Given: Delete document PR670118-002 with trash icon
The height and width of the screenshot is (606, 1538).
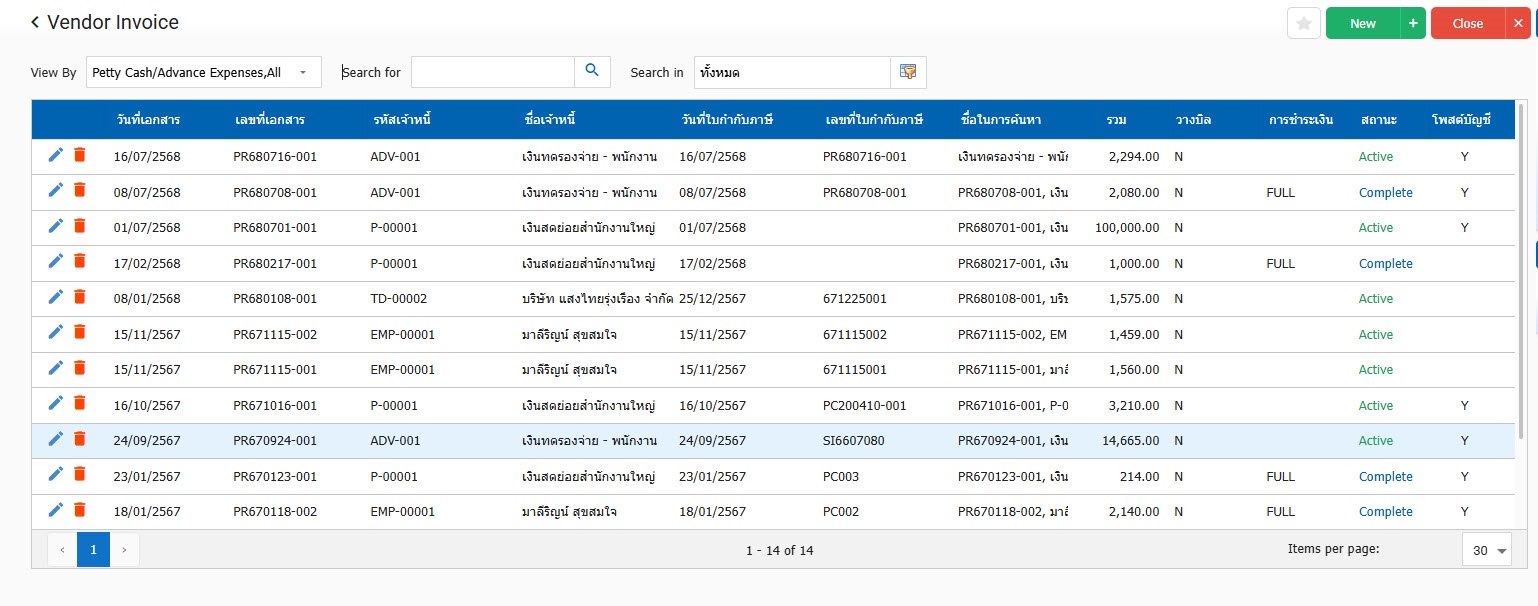Looking at the screenshot, I should pos(80,510).
